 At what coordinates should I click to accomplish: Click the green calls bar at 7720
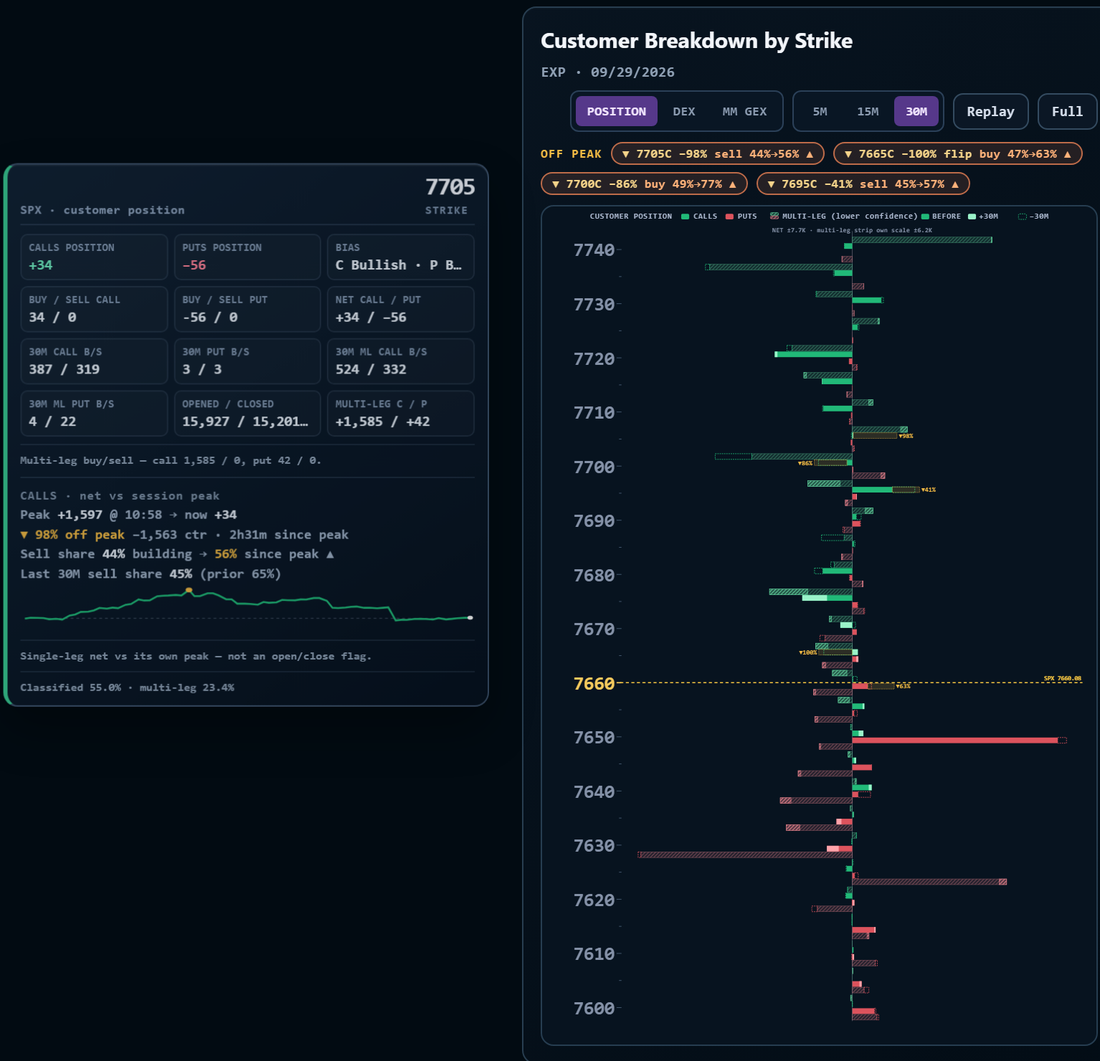(813, 354)
